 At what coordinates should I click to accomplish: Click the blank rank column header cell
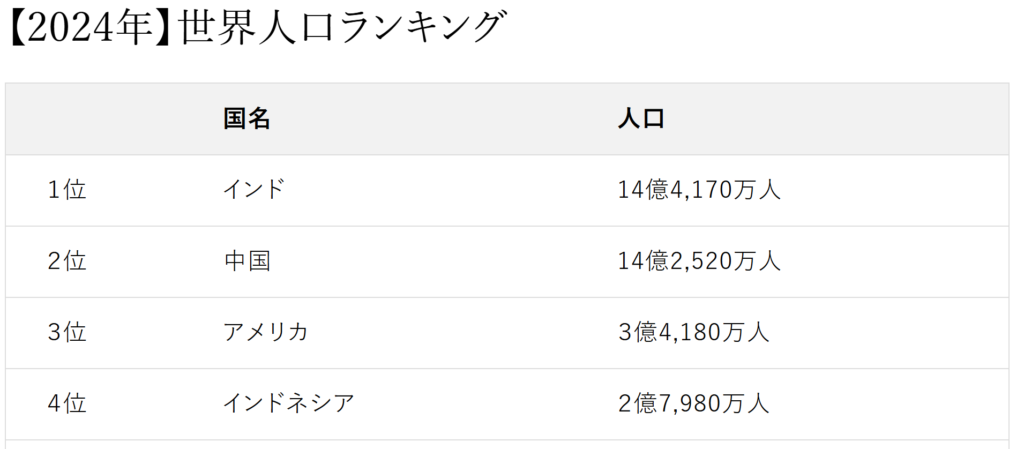coord(100,119)
